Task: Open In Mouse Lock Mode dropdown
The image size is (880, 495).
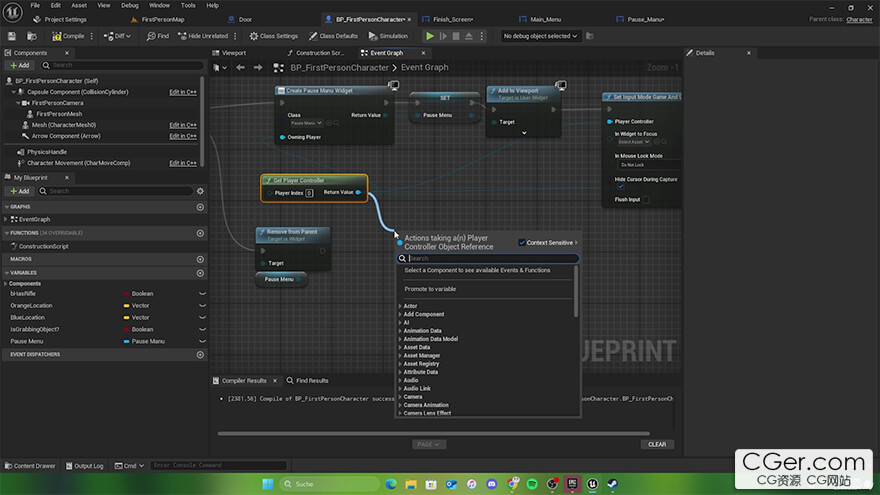Action: click(649, 165)
